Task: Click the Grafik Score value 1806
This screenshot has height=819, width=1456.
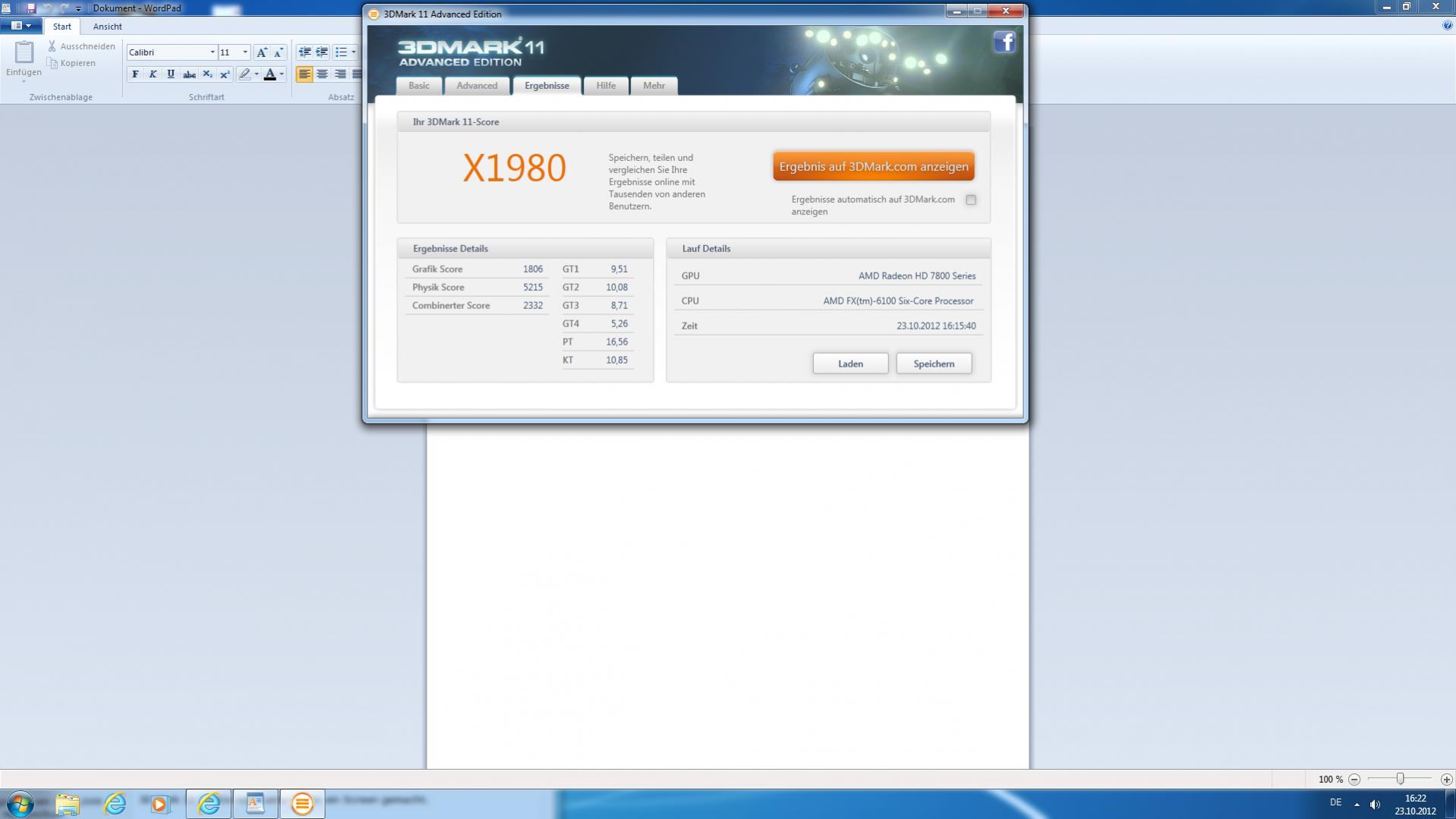Action: [x=533, y=269]
